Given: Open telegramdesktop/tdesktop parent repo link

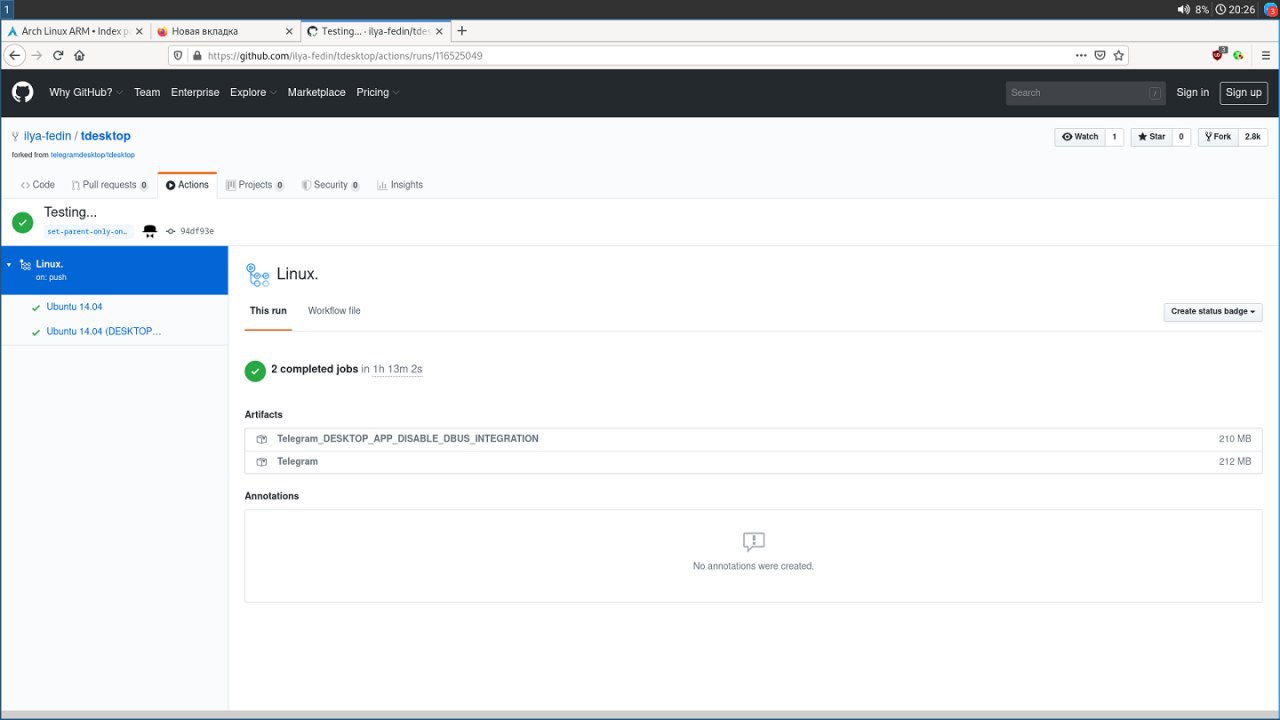Looking at the screenshot, I should pyautogui.click(x=92, y=155).
